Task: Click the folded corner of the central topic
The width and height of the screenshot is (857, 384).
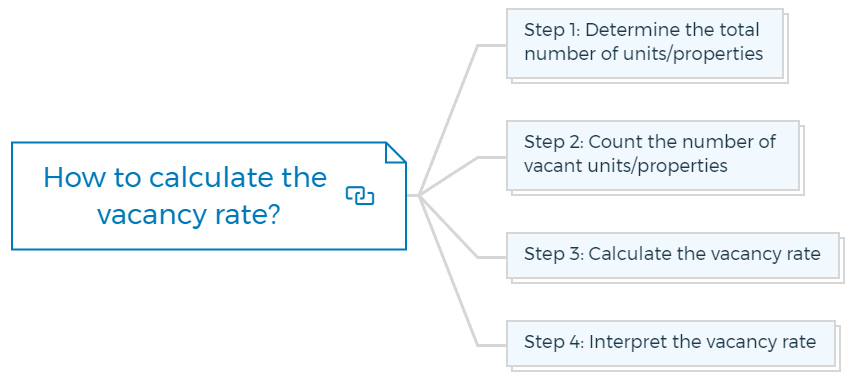Action: click(x=395, y=152)
